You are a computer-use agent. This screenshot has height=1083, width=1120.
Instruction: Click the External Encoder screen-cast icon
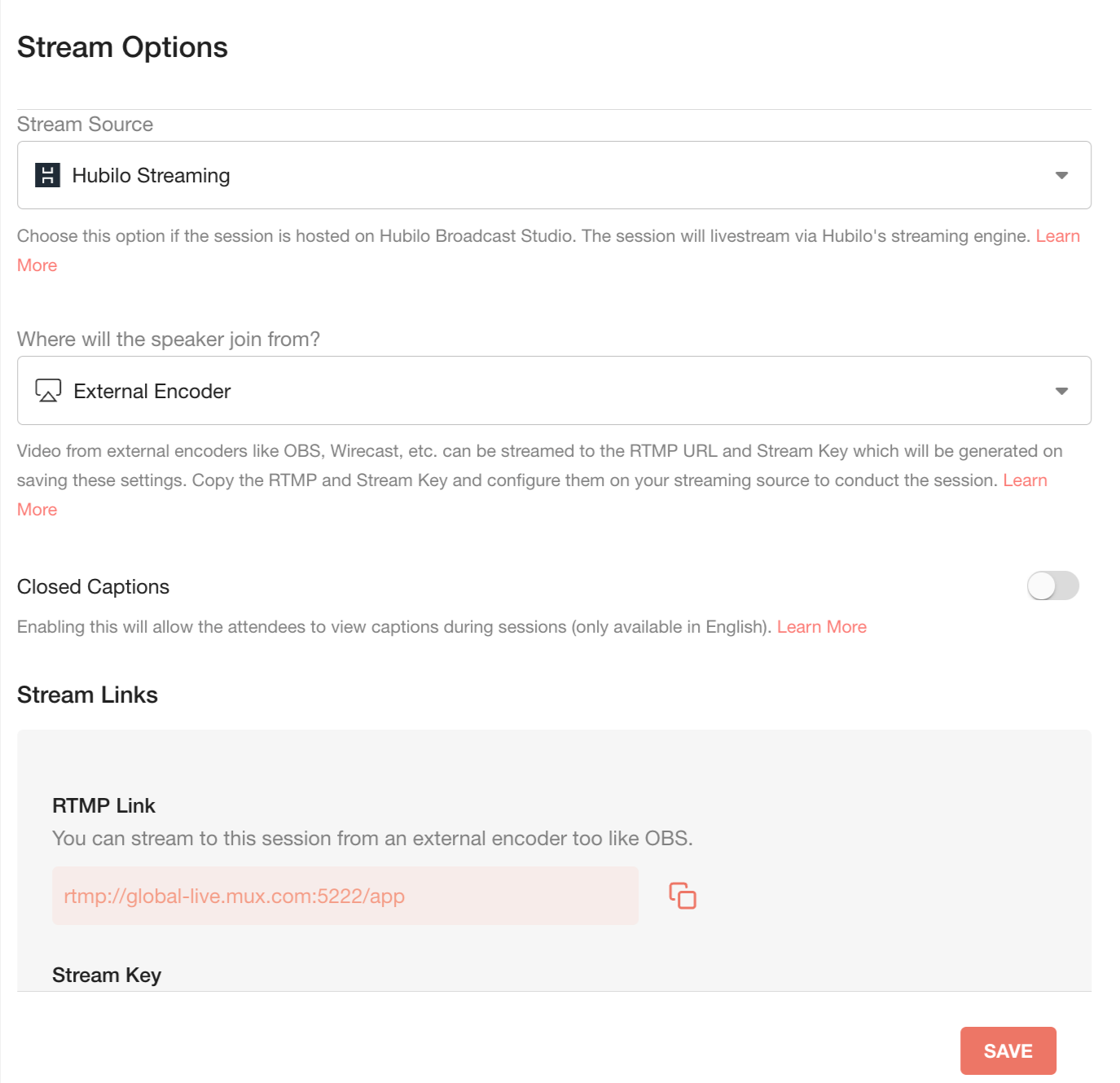pos(48,391)
